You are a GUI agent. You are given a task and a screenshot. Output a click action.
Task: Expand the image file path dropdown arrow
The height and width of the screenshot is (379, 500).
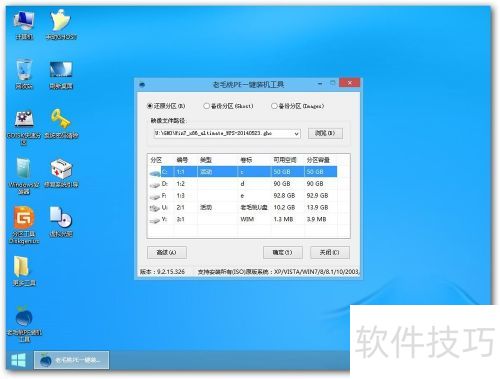coord(296,134)
